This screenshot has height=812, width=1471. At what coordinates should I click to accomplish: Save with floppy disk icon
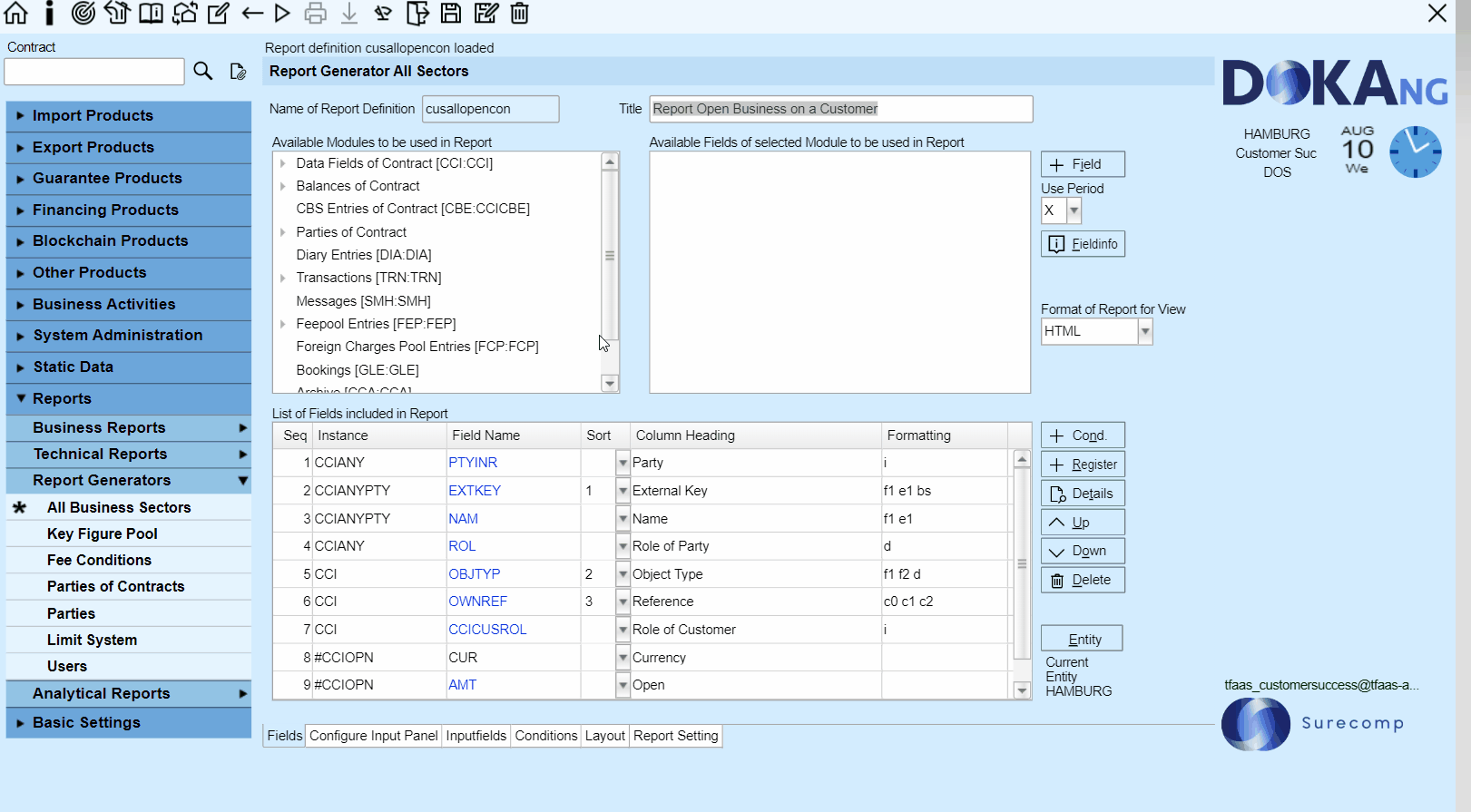[x=451, y=13]
